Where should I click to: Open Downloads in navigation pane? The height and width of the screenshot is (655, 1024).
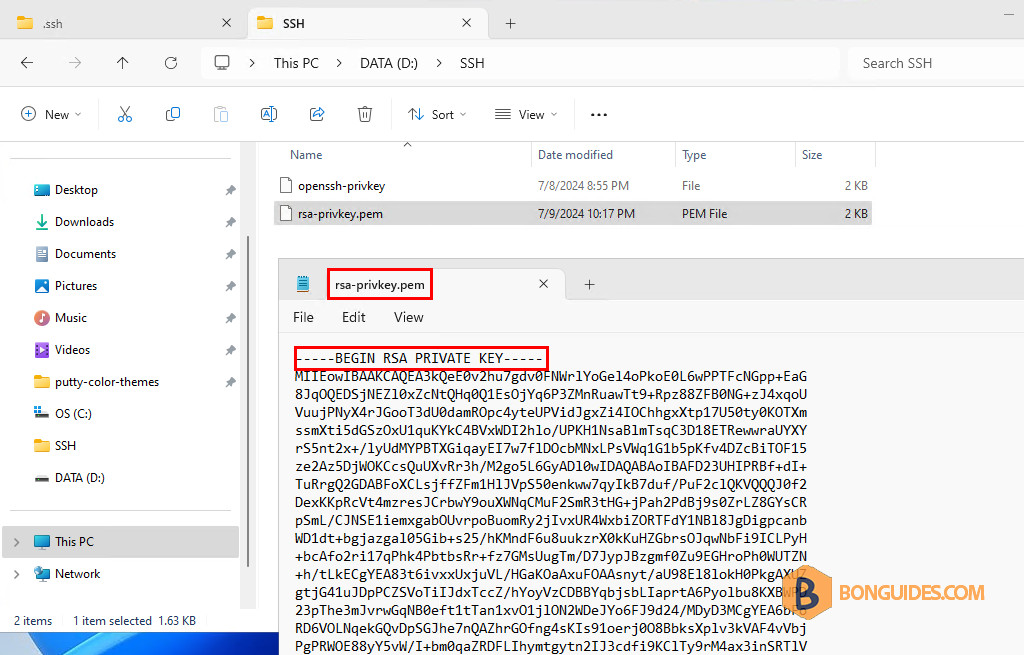[x=84, y=222]
